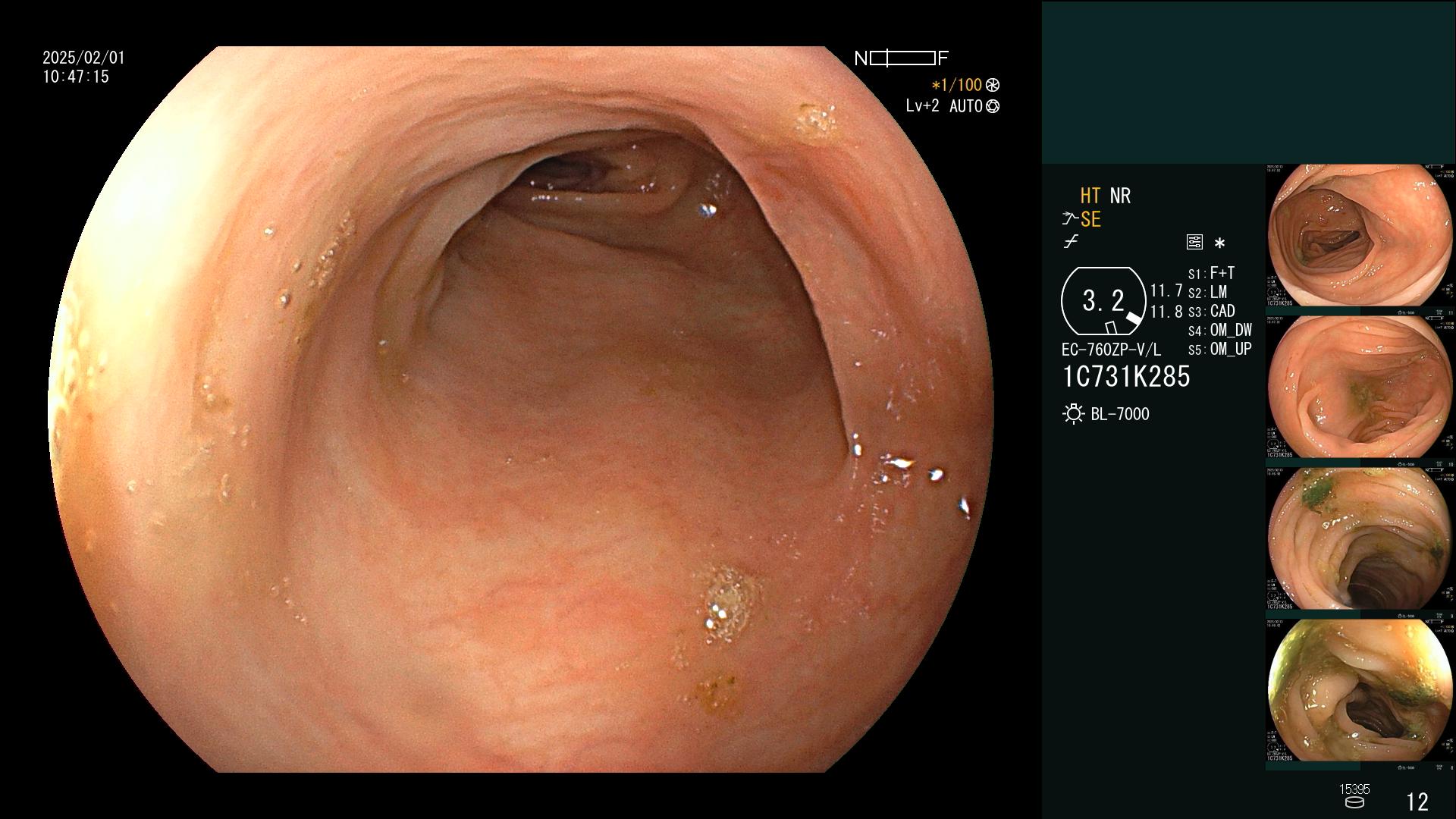Viewport: 1456px width, 819px height.
Task: Click the 10:47:15 time stamp
Action: coord(76,77)
